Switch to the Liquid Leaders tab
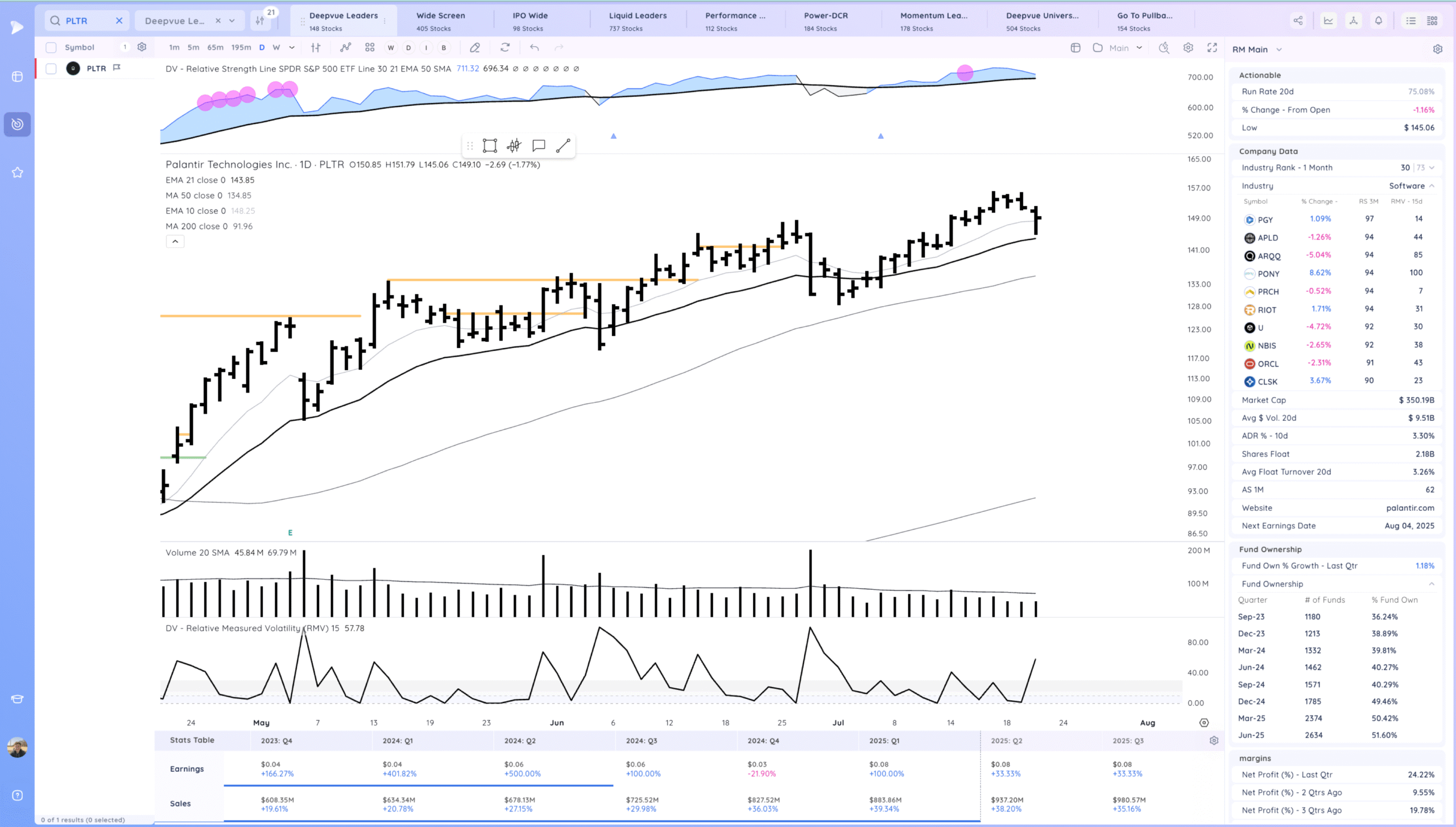Viewport: 1456px width, 827px height. pyautogui.click(x=638, y=21)
